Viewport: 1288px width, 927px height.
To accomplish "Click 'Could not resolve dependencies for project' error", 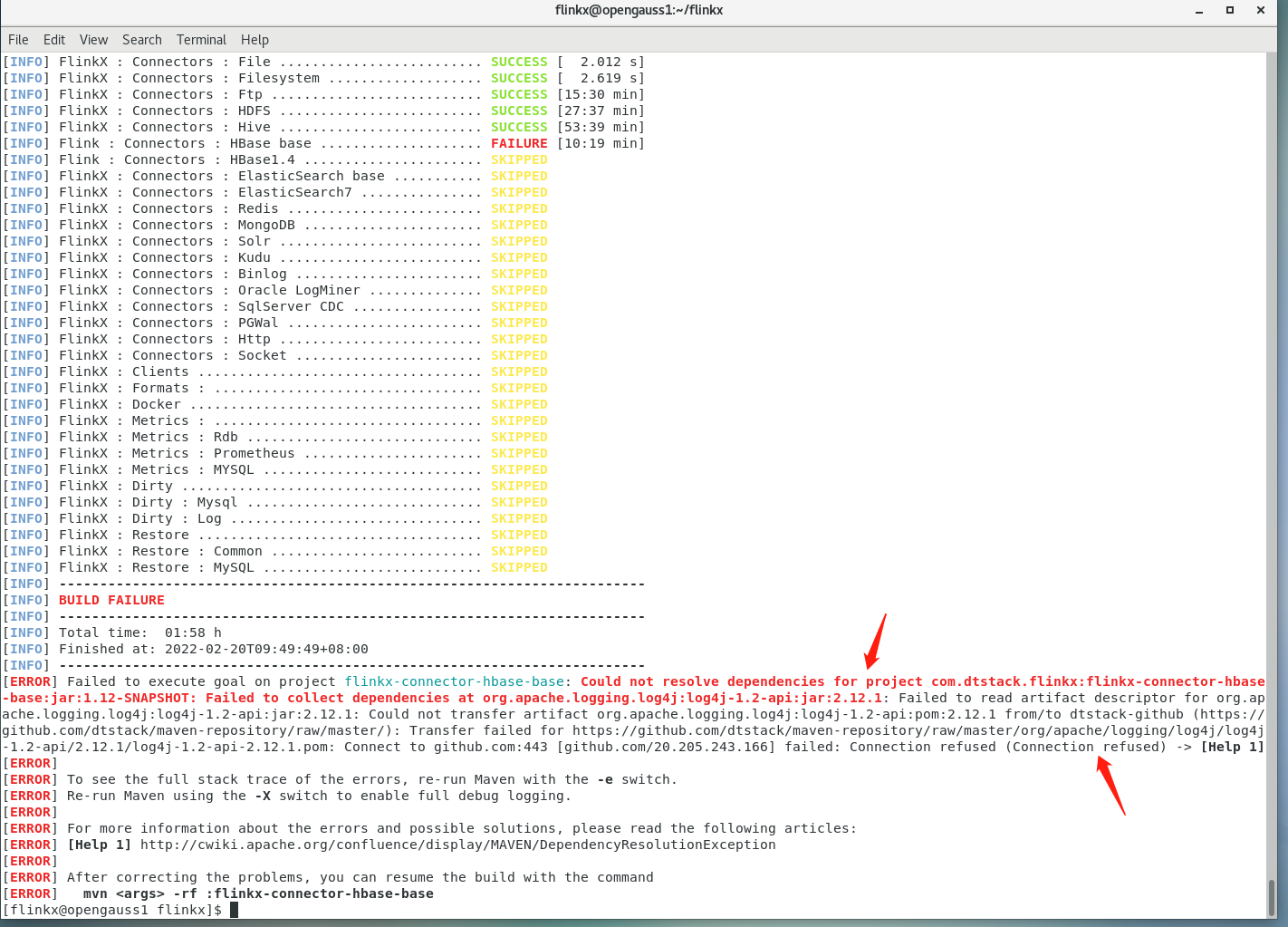I will pyautogui.click(x=752, y=681).
